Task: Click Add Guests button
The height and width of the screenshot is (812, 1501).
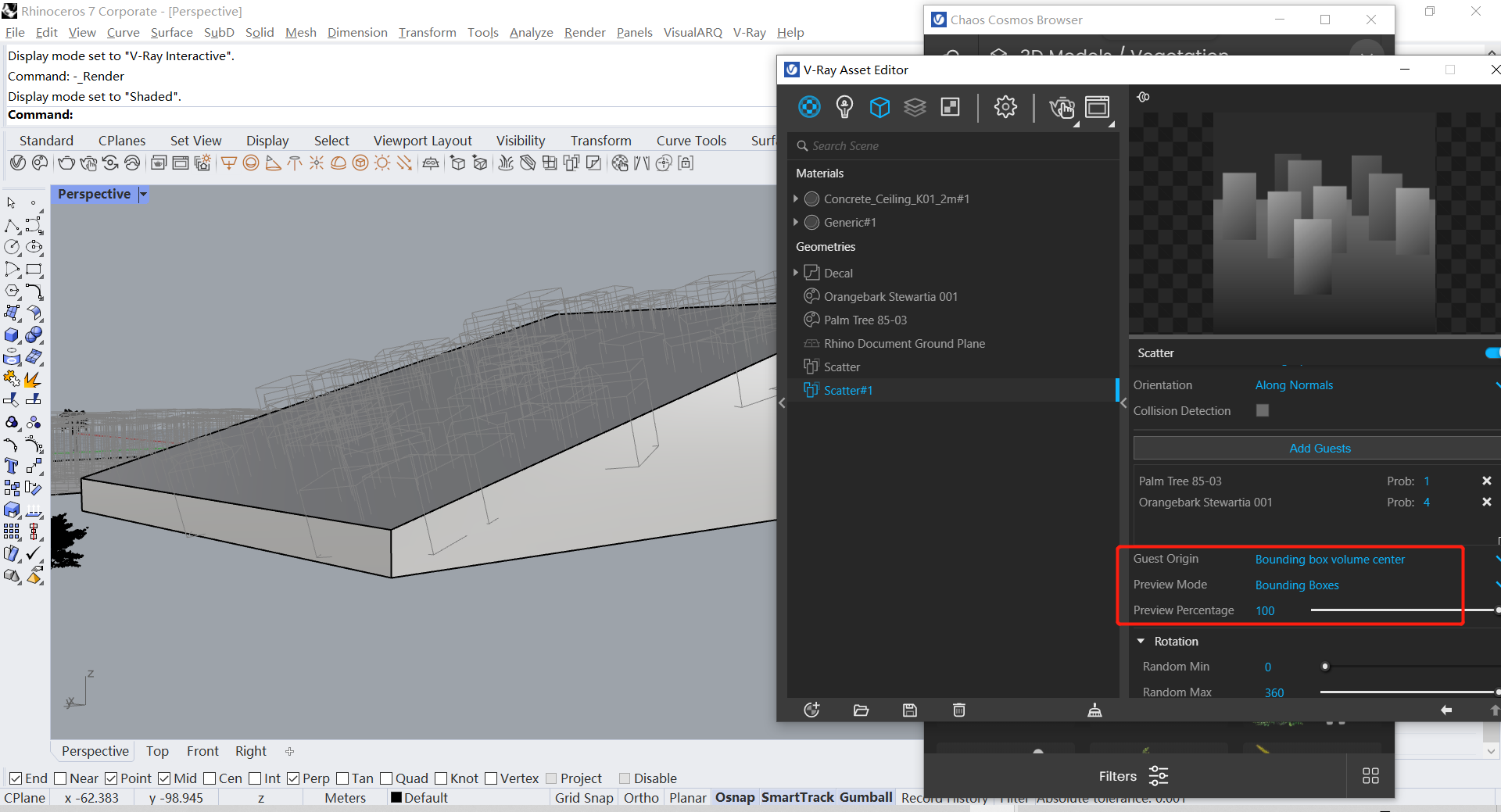Action: pos(1320,449)
